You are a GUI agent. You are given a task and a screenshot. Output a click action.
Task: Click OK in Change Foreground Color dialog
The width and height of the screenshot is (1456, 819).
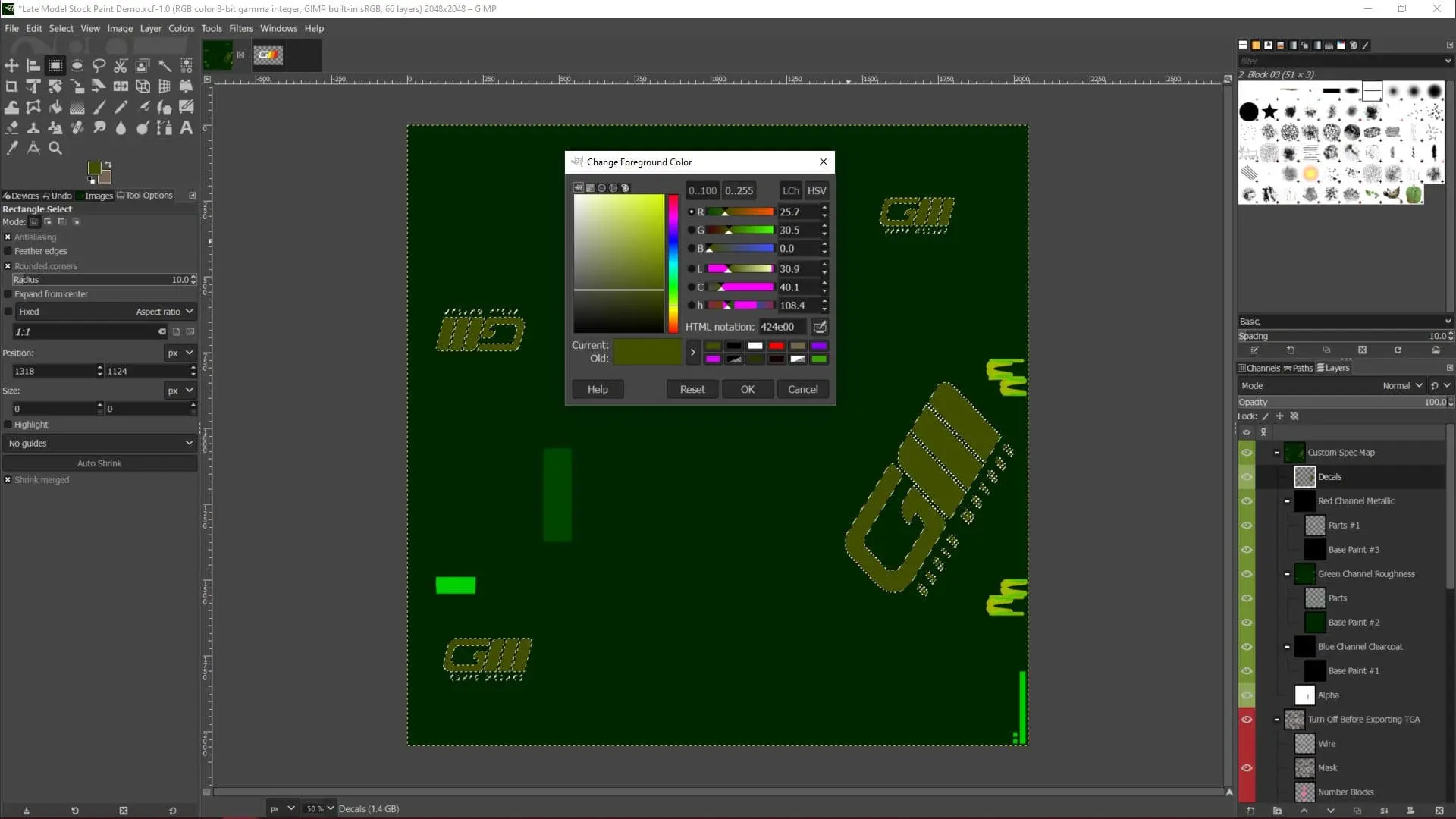click(x=747, y=389)
